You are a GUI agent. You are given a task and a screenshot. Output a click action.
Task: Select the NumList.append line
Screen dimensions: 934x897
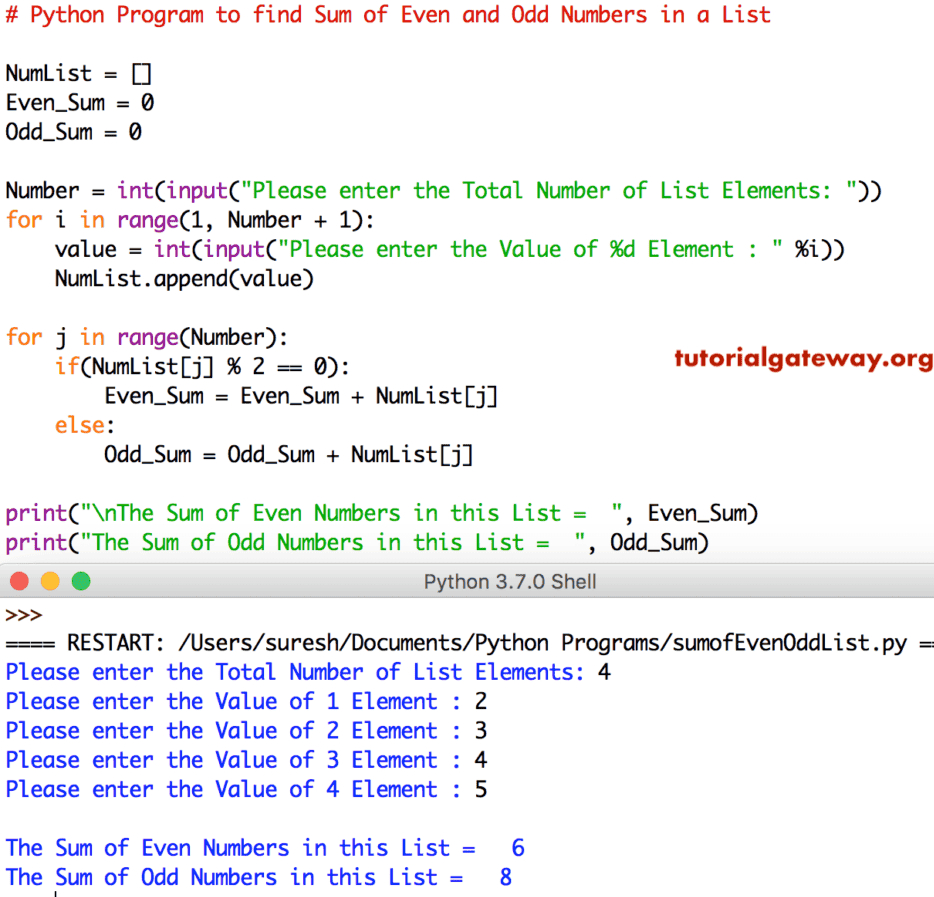(185, 278)
